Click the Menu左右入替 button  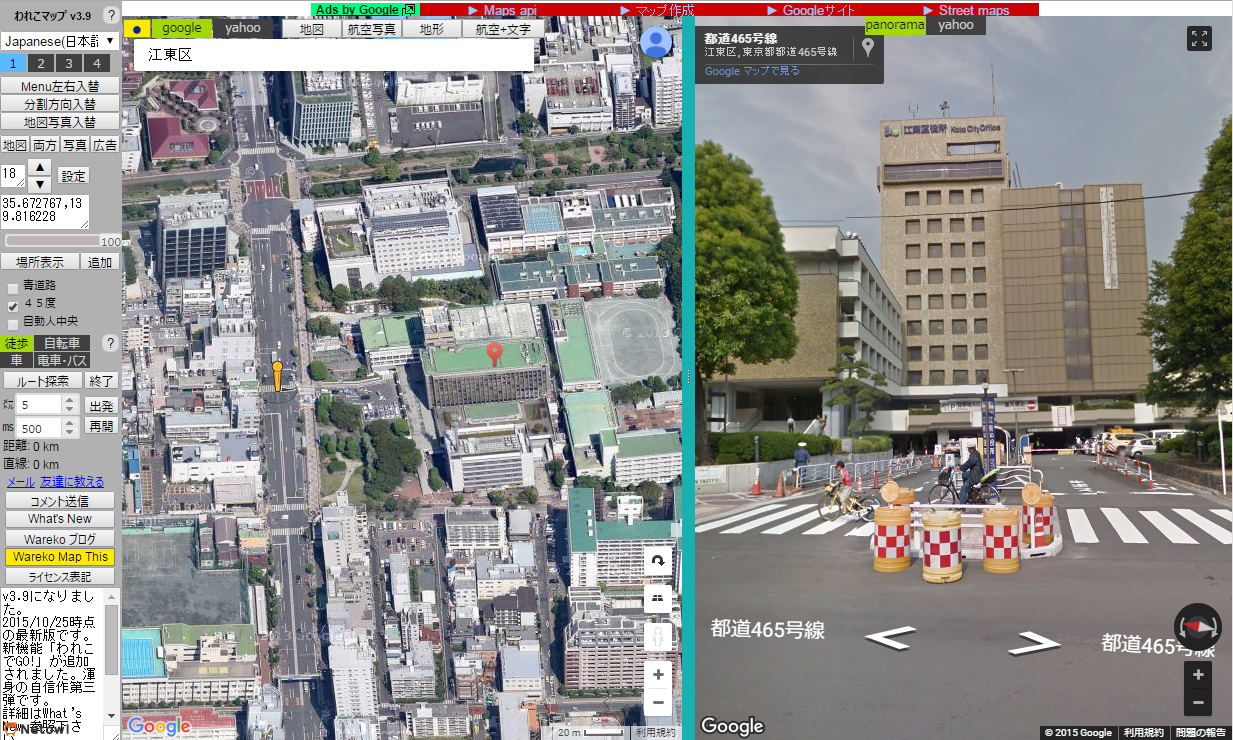click(x=60, y=87)
